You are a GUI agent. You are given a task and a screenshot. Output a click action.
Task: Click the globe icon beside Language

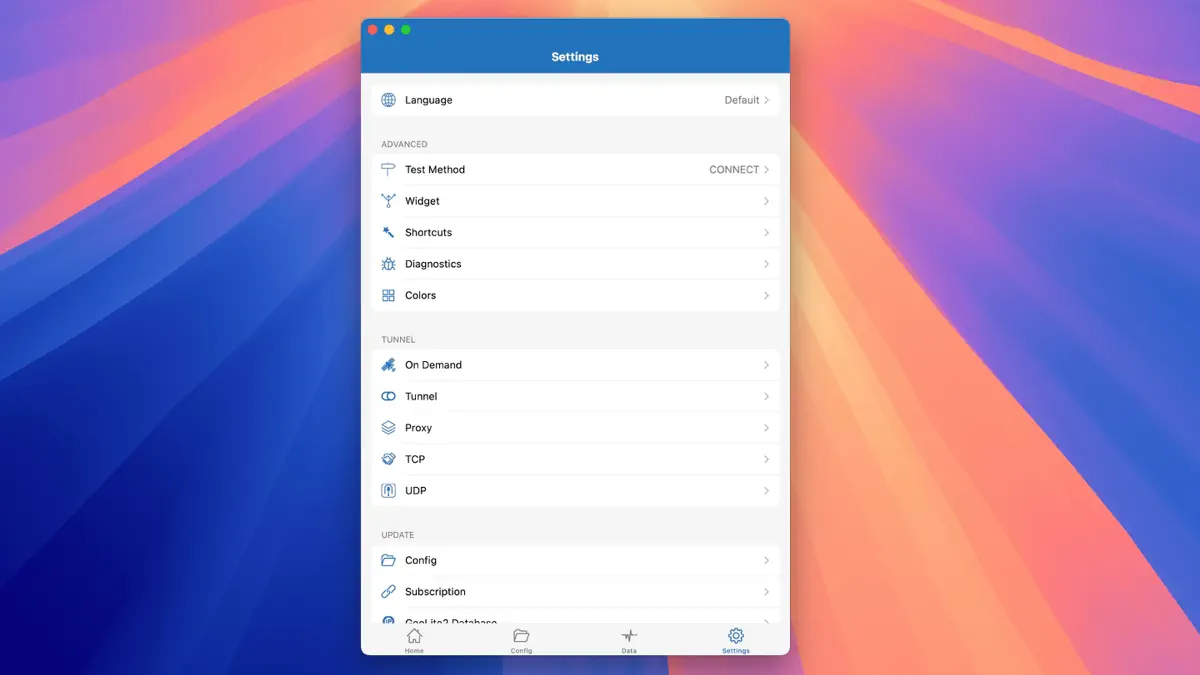pos(388,100)
